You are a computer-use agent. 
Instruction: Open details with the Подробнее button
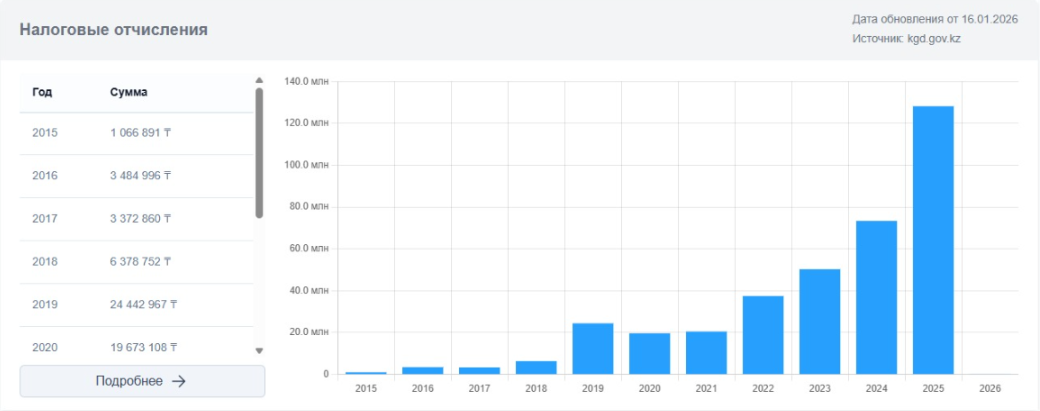click(142, 381)
